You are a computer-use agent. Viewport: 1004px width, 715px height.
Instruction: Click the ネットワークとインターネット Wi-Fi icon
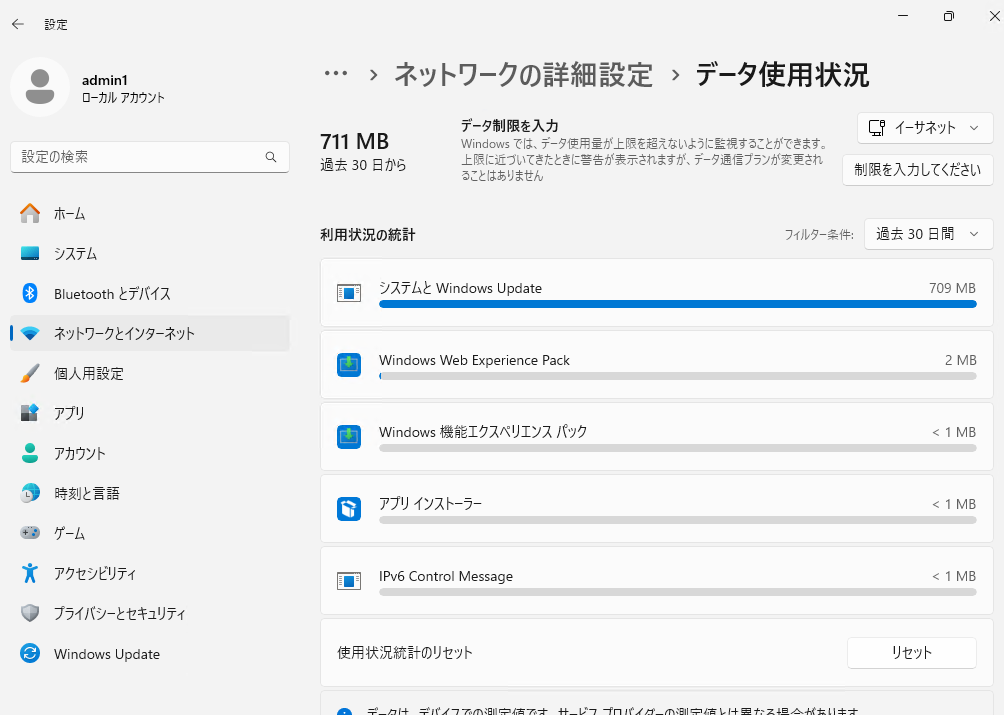[30, 333]
